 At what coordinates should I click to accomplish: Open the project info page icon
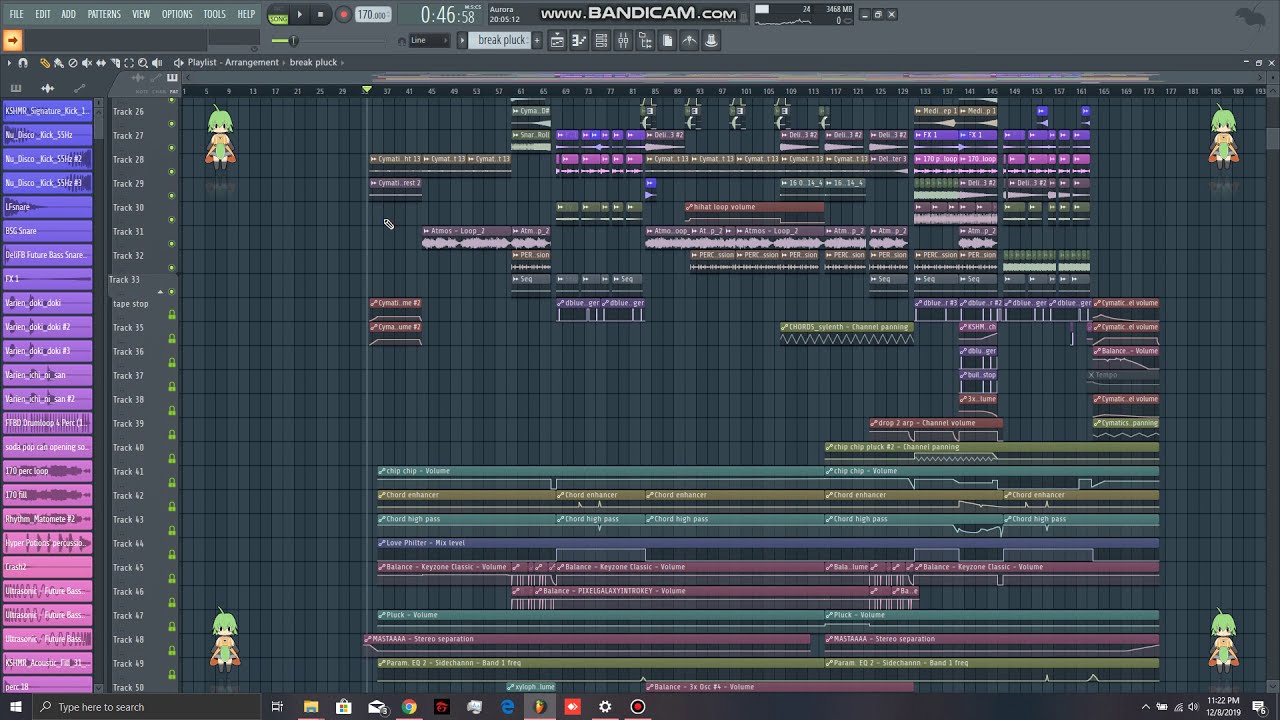coord(667,40)
